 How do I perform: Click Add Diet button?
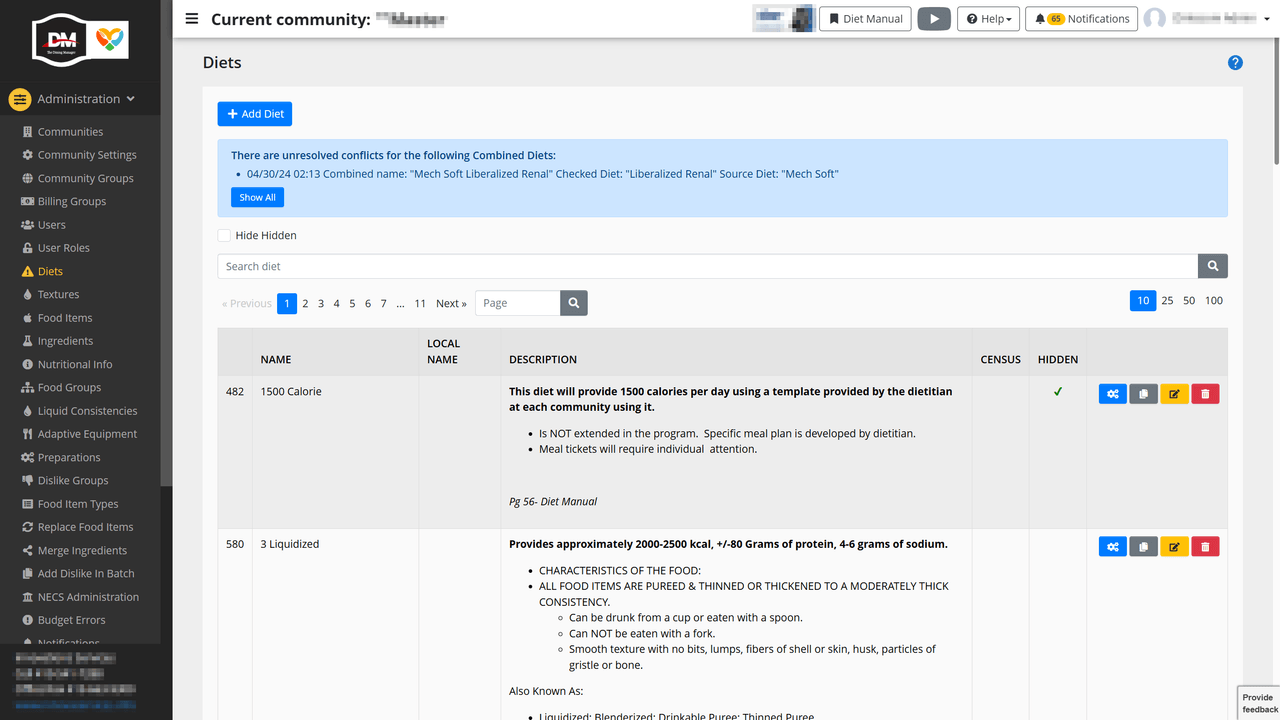coord(255,114)
